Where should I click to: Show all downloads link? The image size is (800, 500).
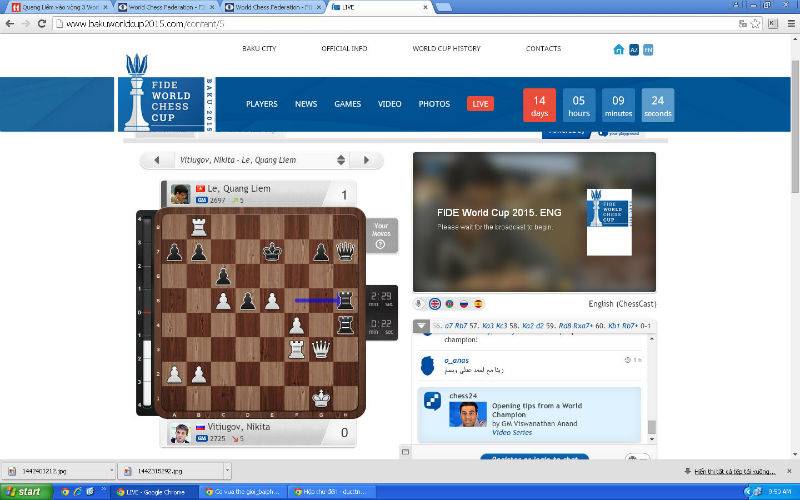pyautogui.click(x=733, y=471)
